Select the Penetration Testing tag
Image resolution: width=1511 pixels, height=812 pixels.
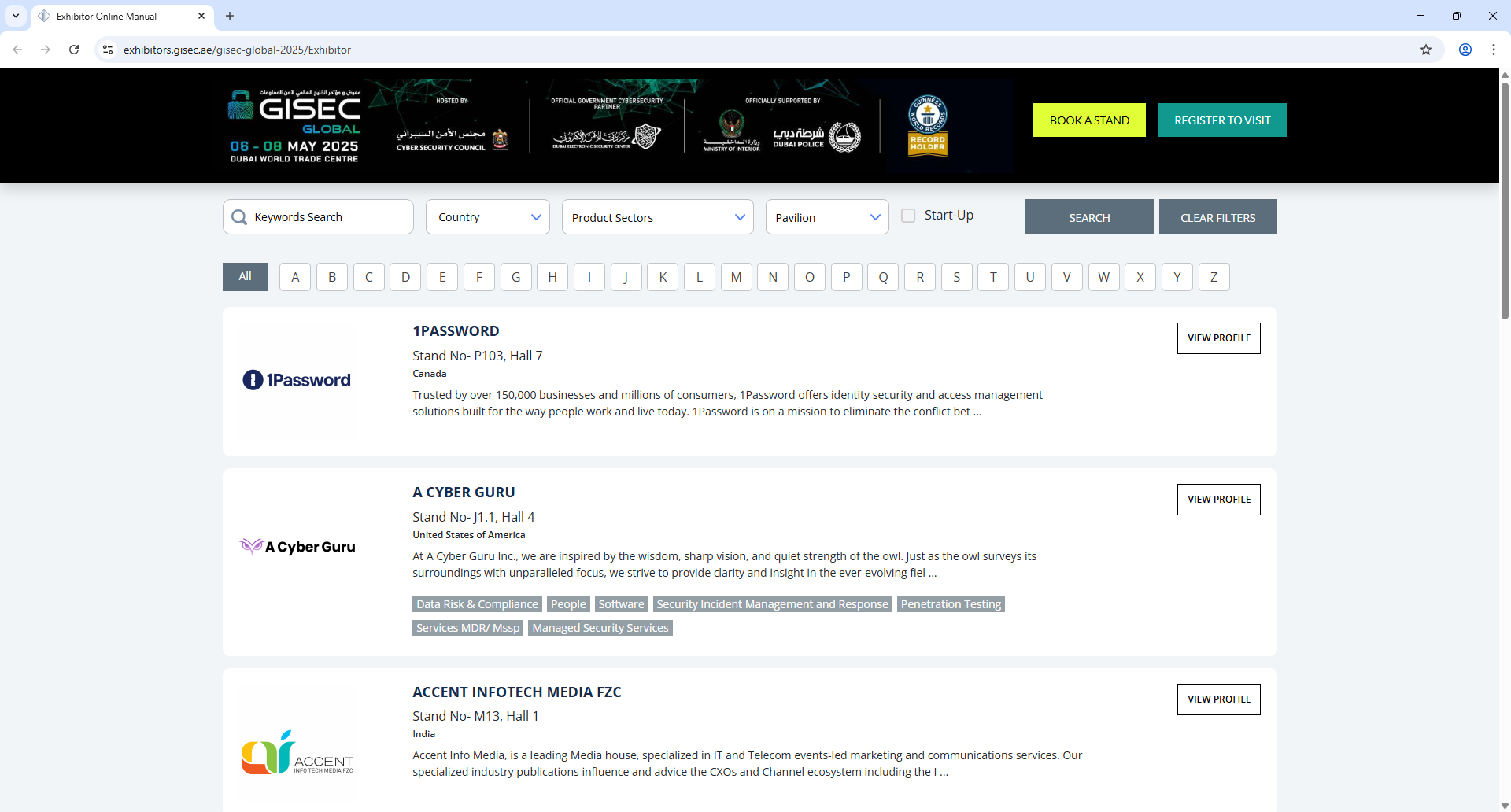pos(951,604)
